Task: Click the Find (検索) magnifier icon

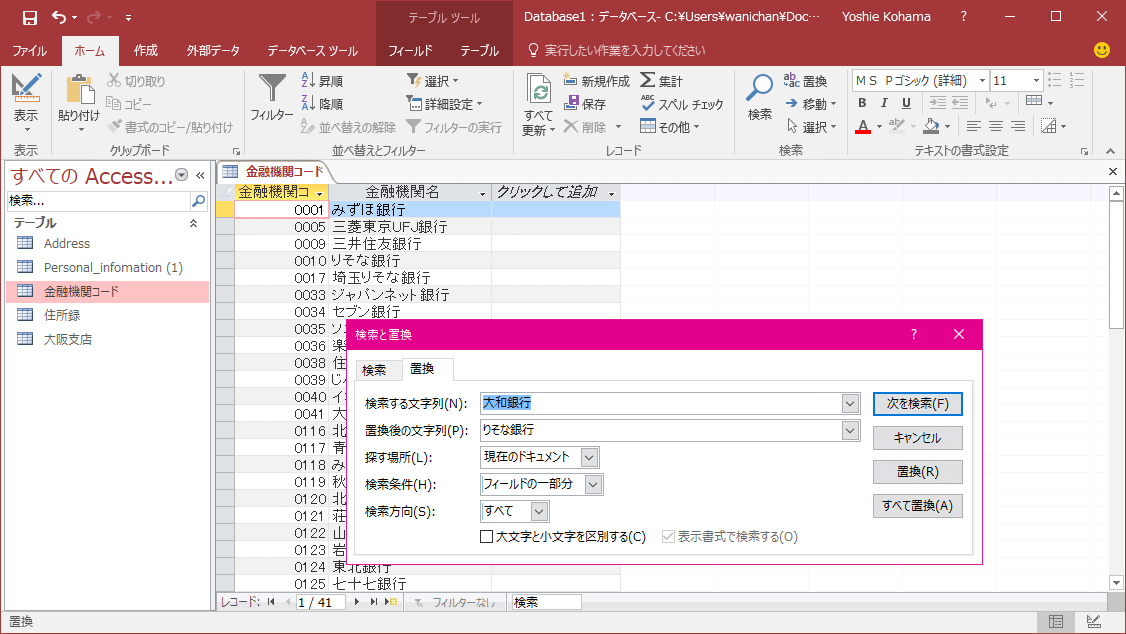Action: [760, 88]
